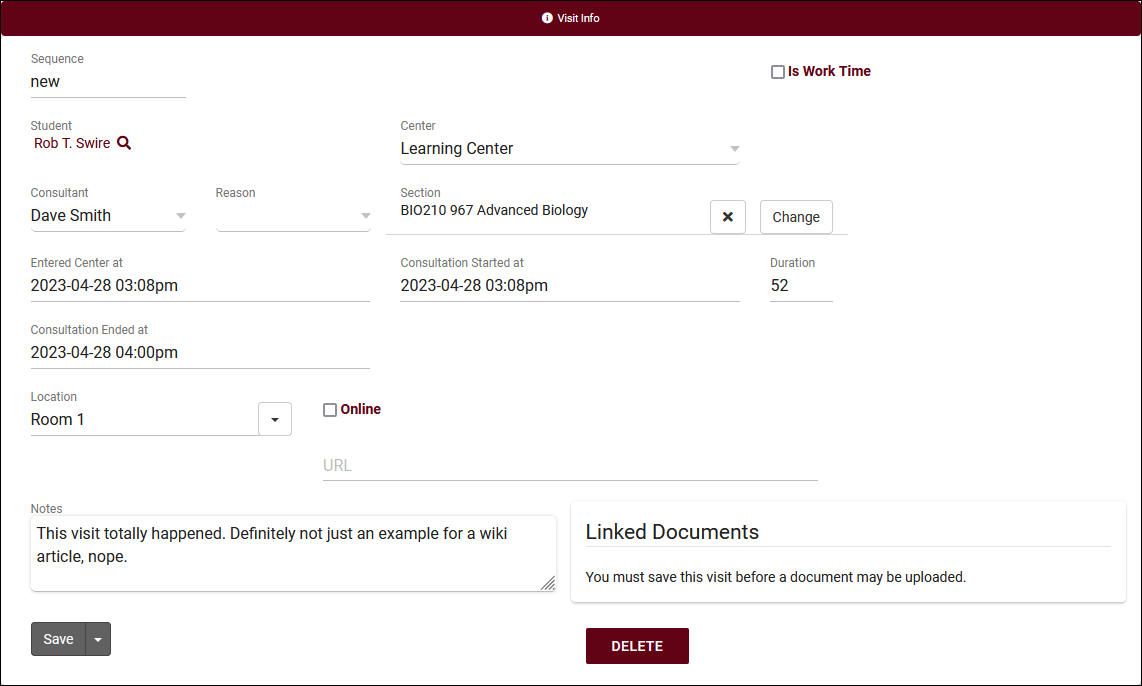Image resolution: width=1142 pixels, height=686 pixels.
Task: Click the Visit Info icon in header
Action: [x=547, y=18]
